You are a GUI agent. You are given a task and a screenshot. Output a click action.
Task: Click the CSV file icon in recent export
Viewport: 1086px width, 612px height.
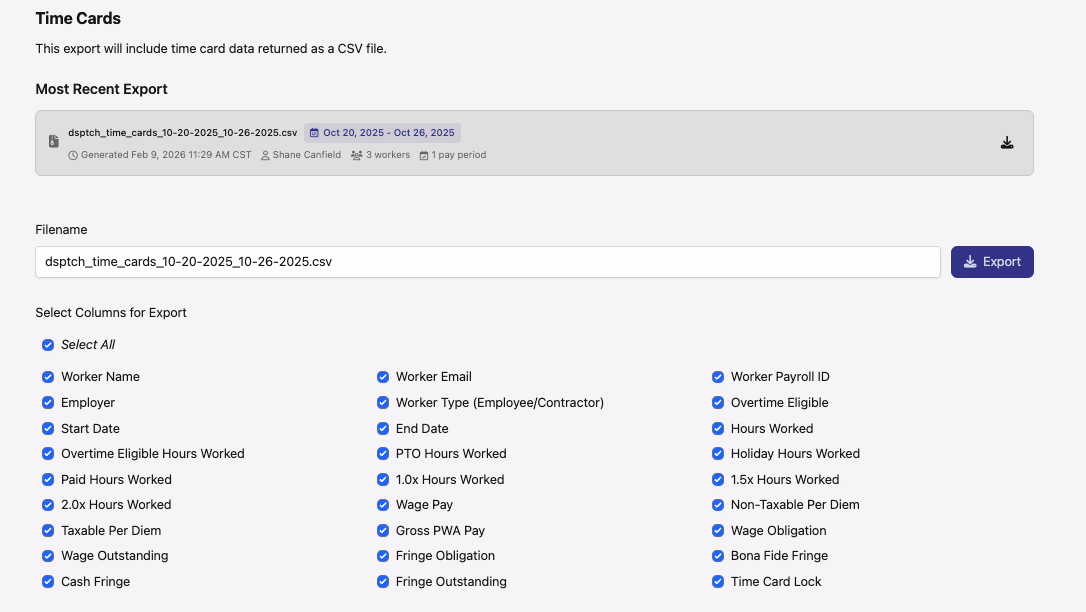(x=54, y=141)
